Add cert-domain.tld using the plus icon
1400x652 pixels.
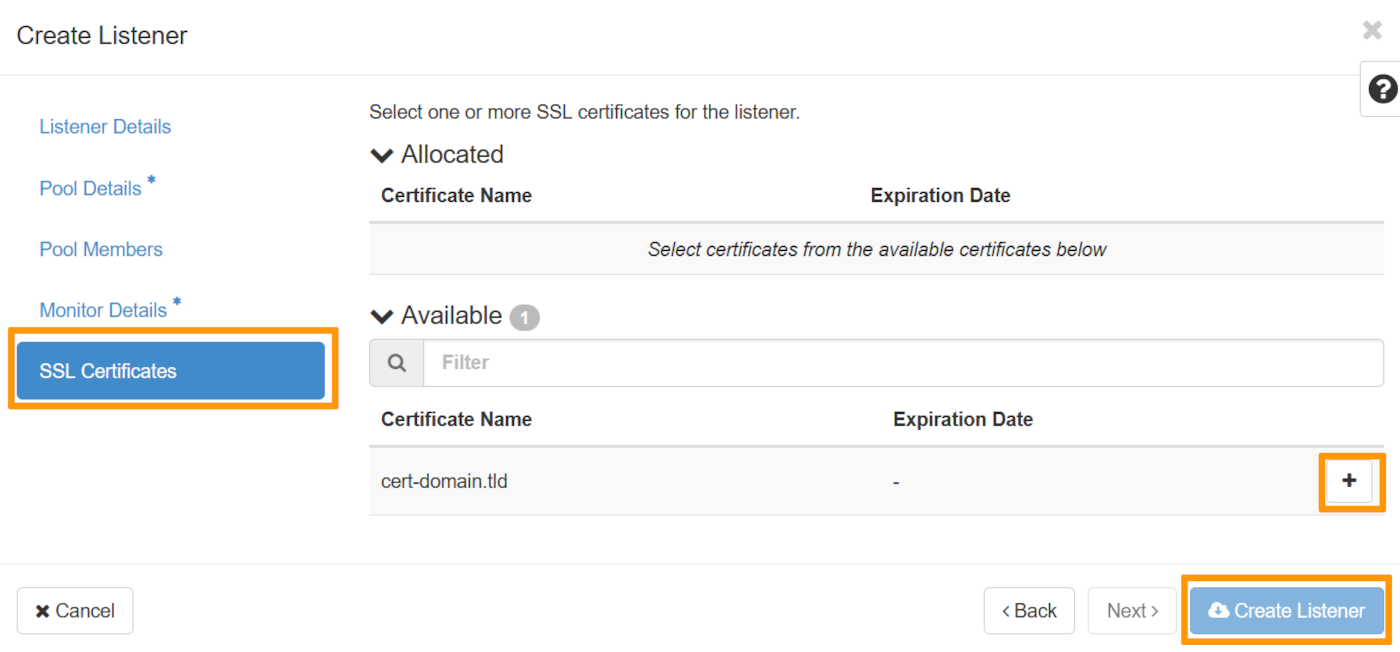tap(1350, 481)
